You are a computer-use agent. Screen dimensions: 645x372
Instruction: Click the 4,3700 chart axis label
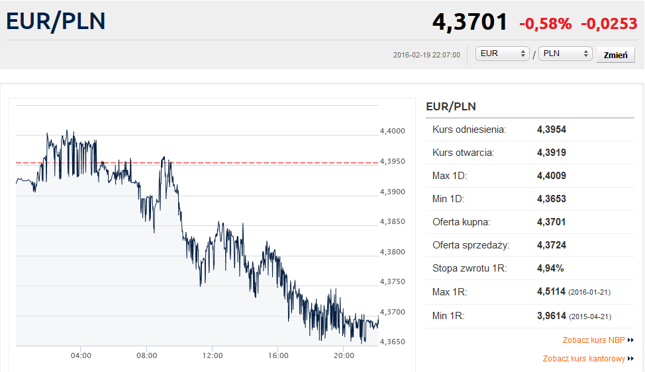pyautogui.click(x=392, y=312)
